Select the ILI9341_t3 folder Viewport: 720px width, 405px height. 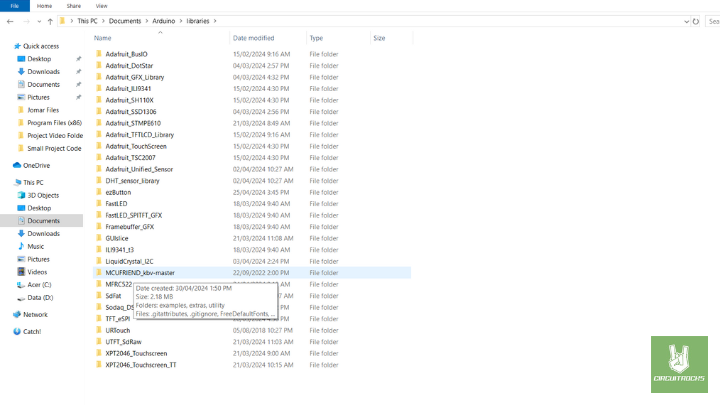(x=119, y=250)
